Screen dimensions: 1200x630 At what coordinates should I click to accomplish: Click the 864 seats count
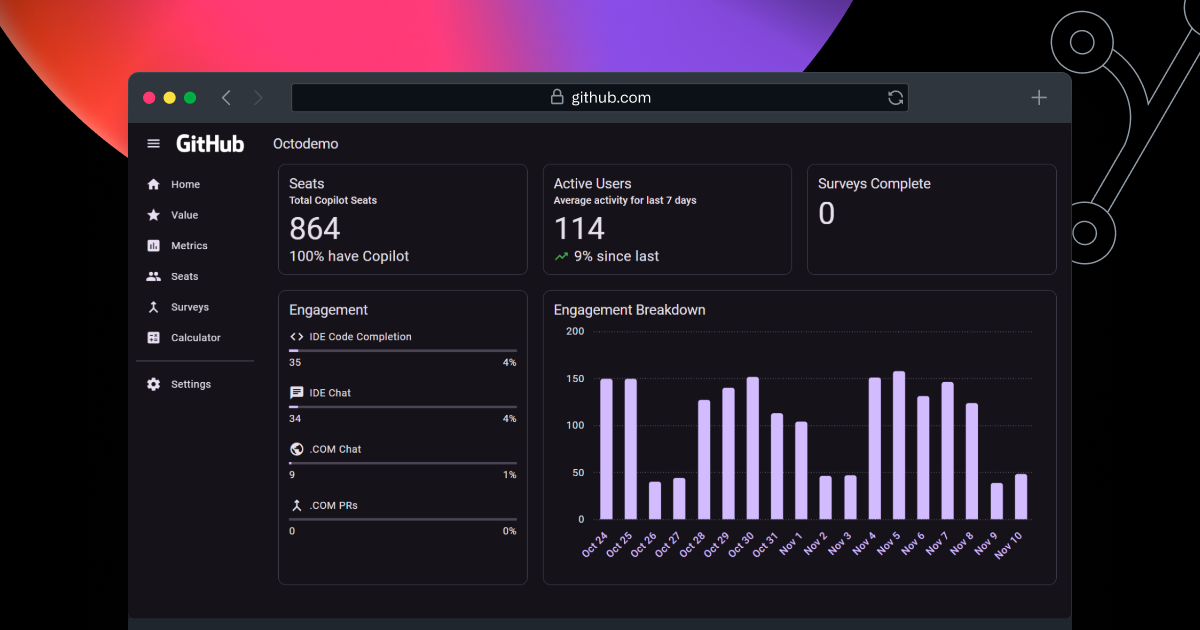[315, 229]
